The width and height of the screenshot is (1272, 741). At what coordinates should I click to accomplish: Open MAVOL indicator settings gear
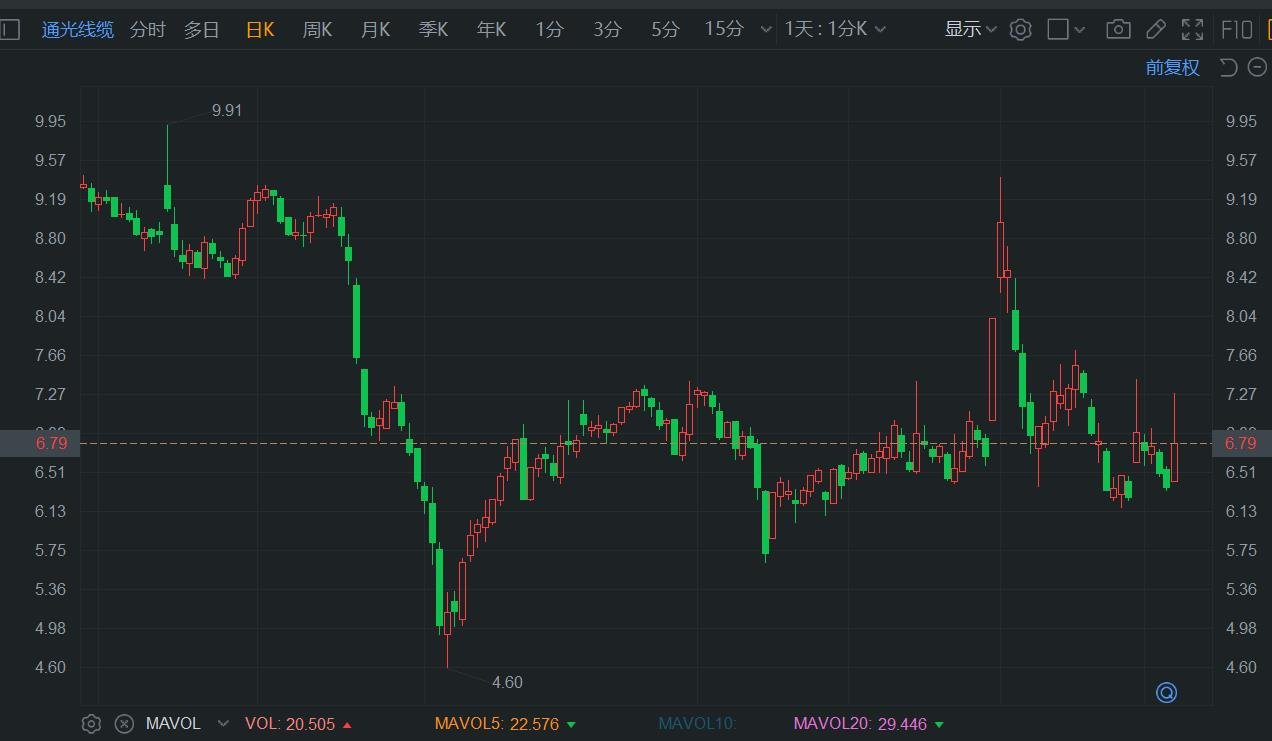click(x=91, y=723)
